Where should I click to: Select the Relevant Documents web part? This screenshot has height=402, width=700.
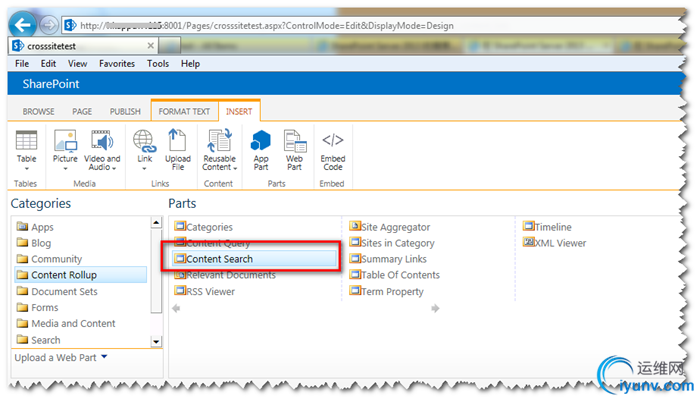click(225, 275)
